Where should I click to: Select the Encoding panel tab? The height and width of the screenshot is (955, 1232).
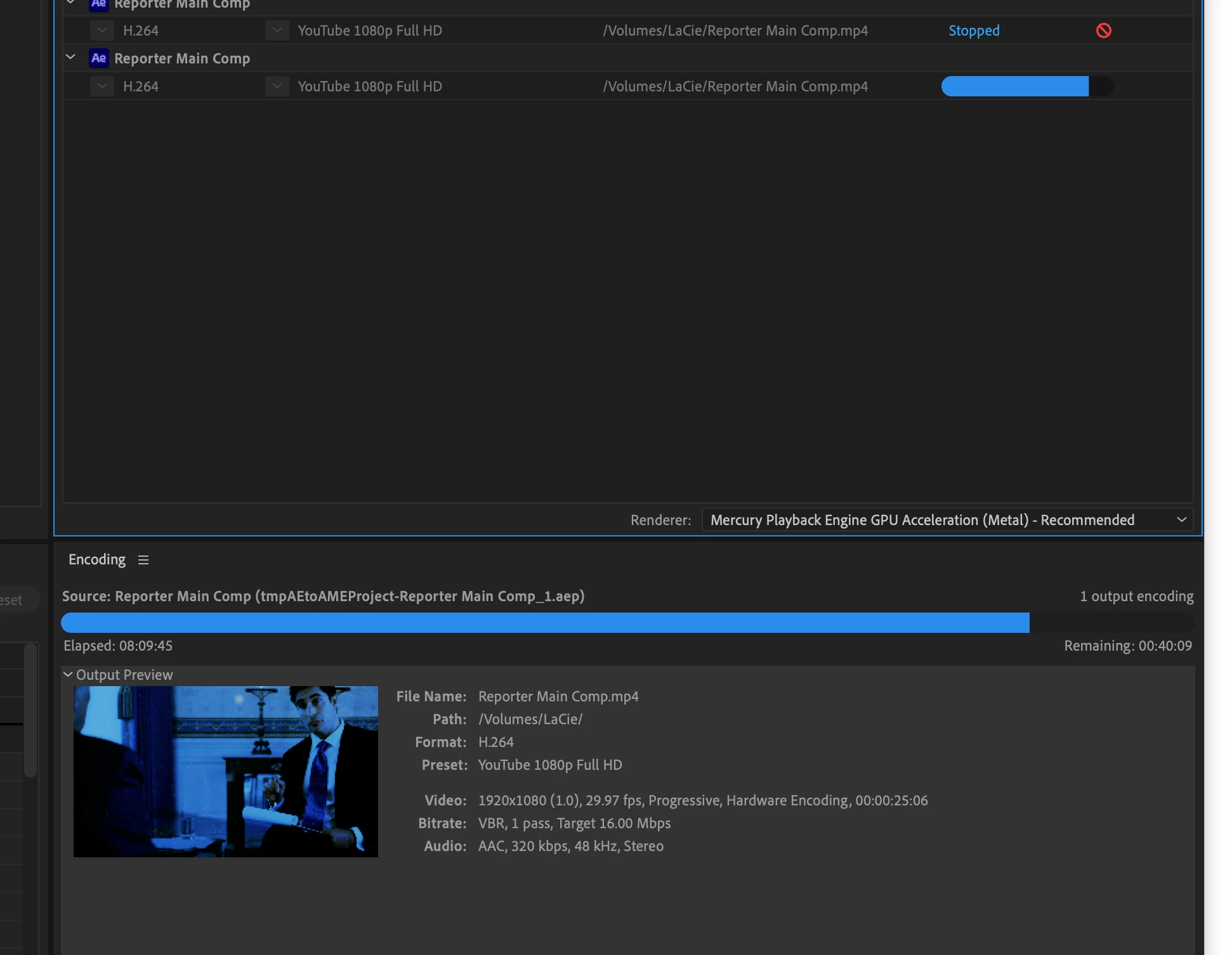[x=97, y=559]
